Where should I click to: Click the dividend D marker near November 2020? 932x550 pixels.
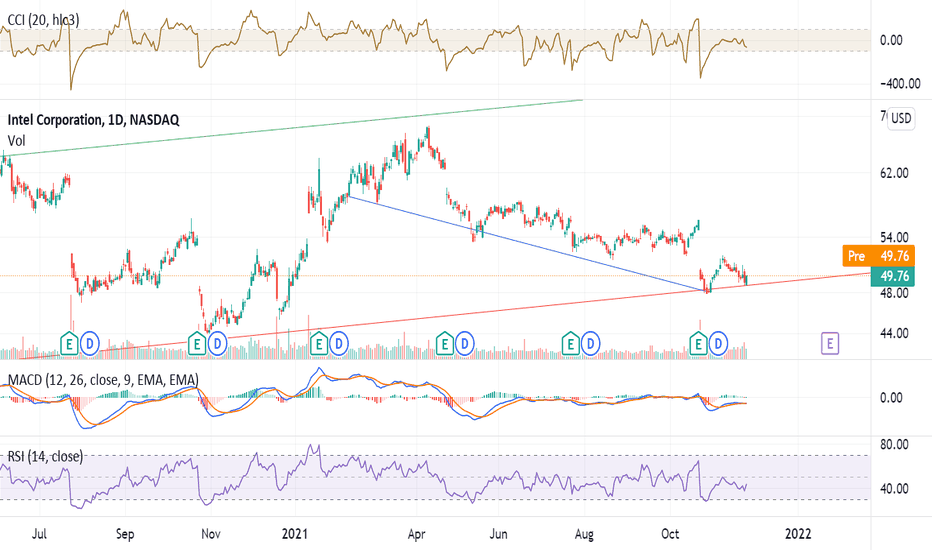click(x=218, y=343)
